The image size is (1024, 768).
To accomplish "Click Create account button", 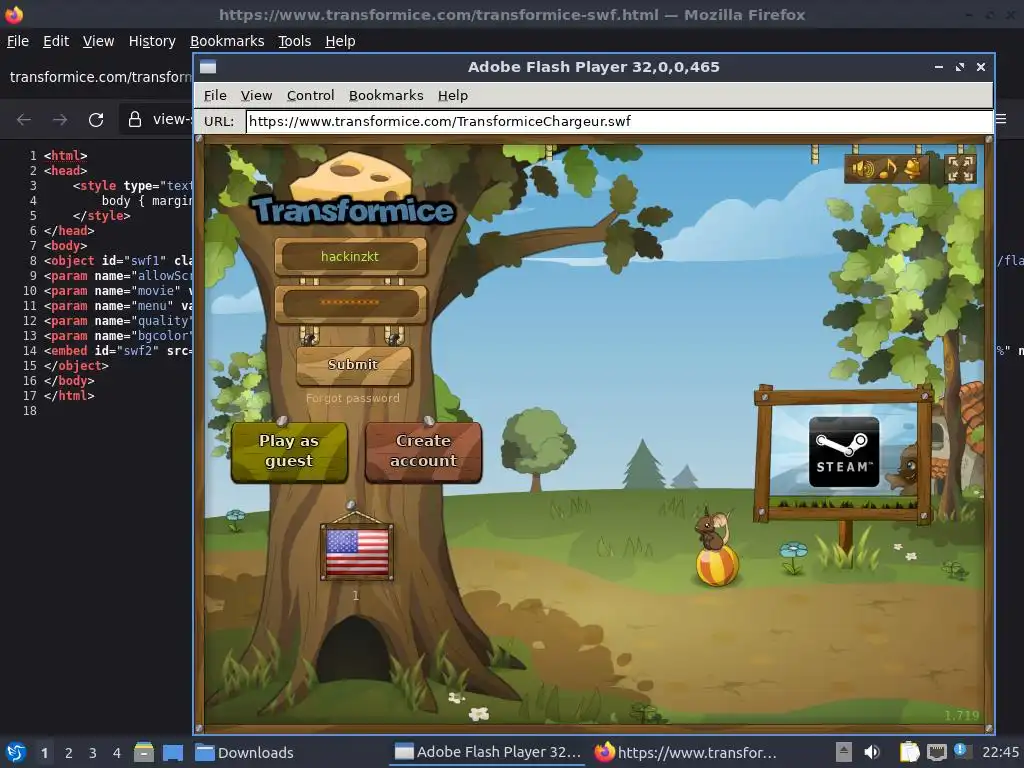I will click(x=423, y=451).
